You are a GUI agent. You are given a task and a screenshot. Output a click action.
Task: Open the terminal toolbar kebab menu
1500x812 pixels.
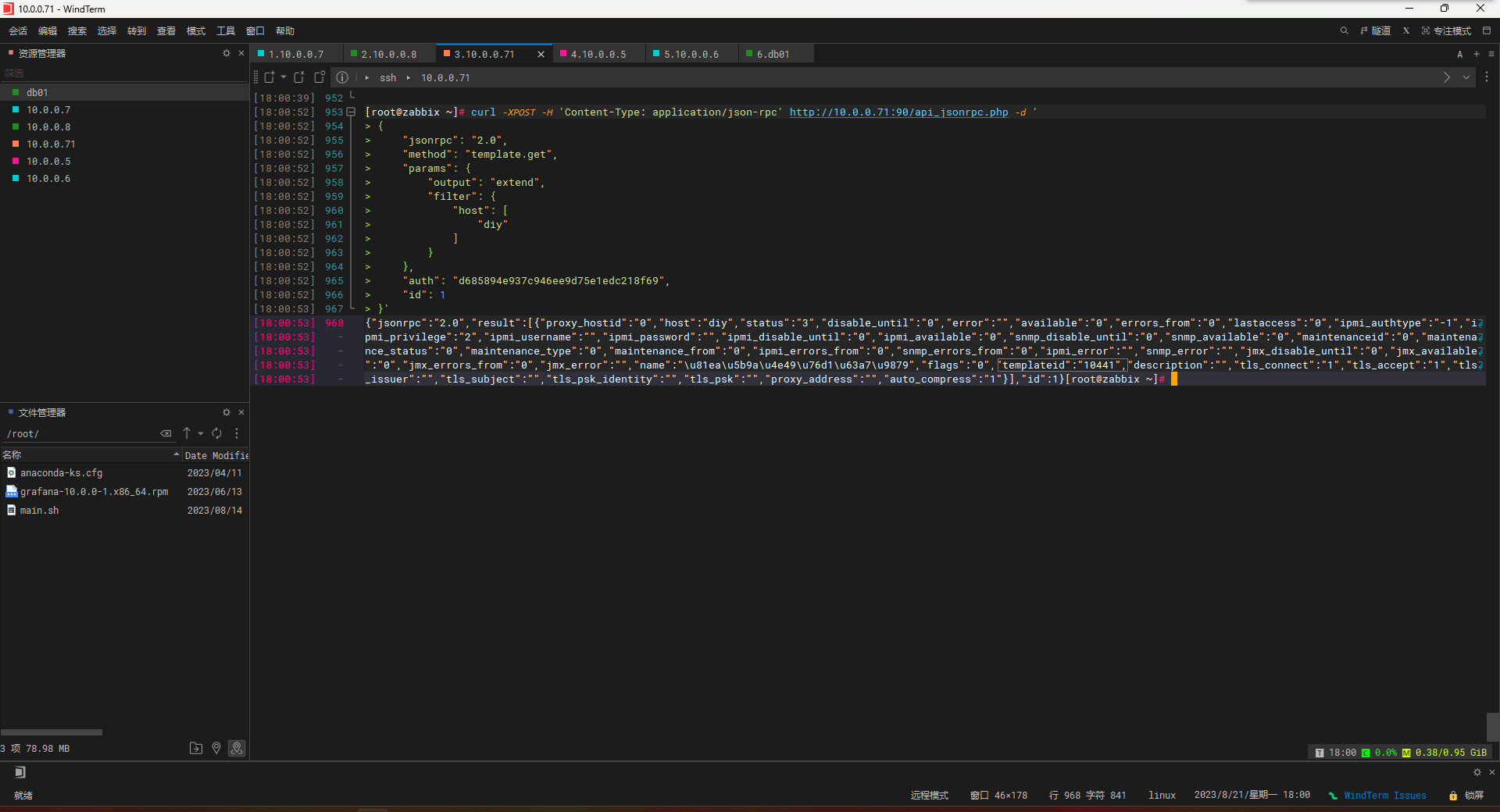click(1487, 77)
